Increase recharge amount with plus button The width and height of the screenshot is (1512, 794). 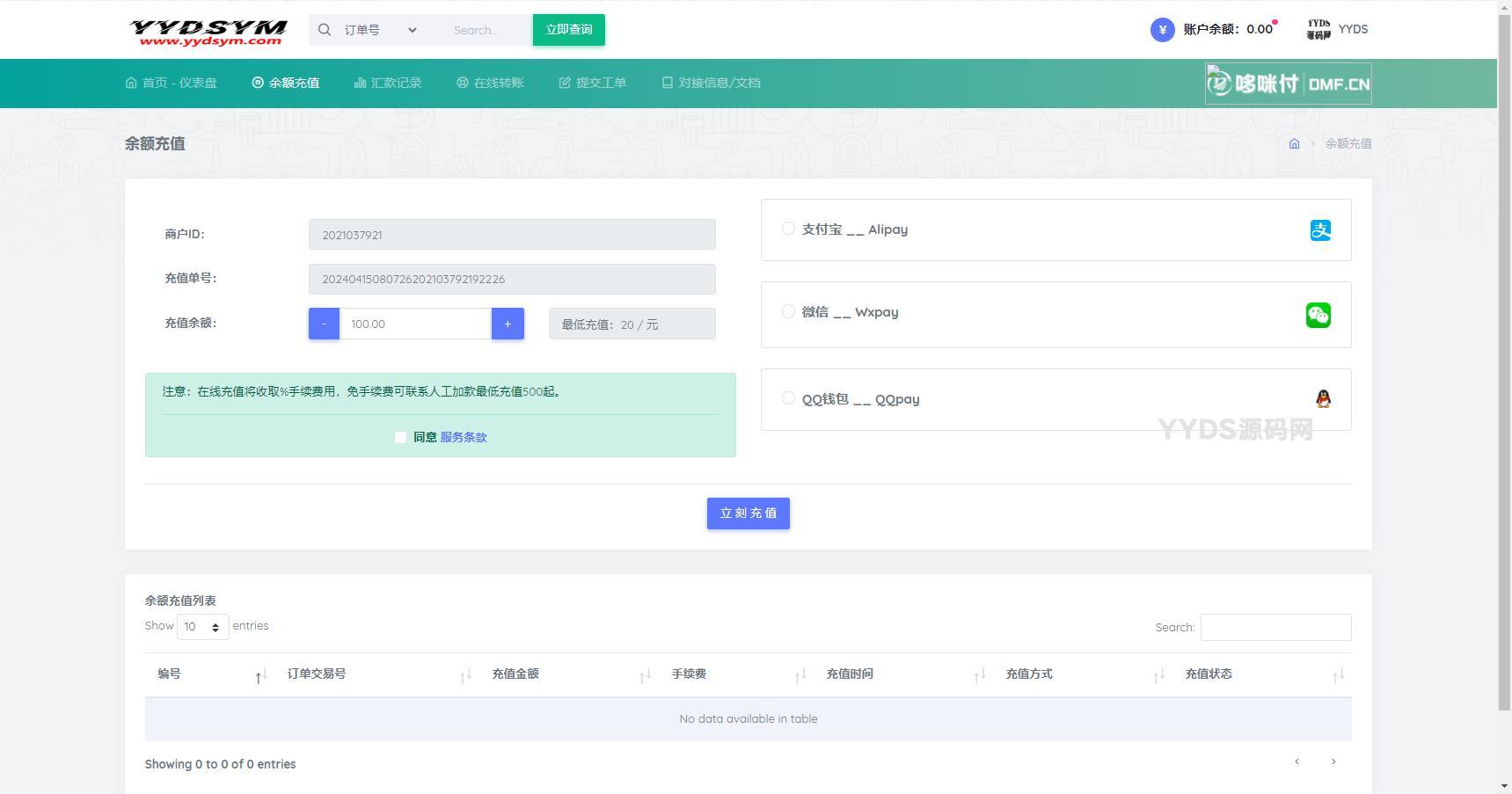click(x=508, y=324)
